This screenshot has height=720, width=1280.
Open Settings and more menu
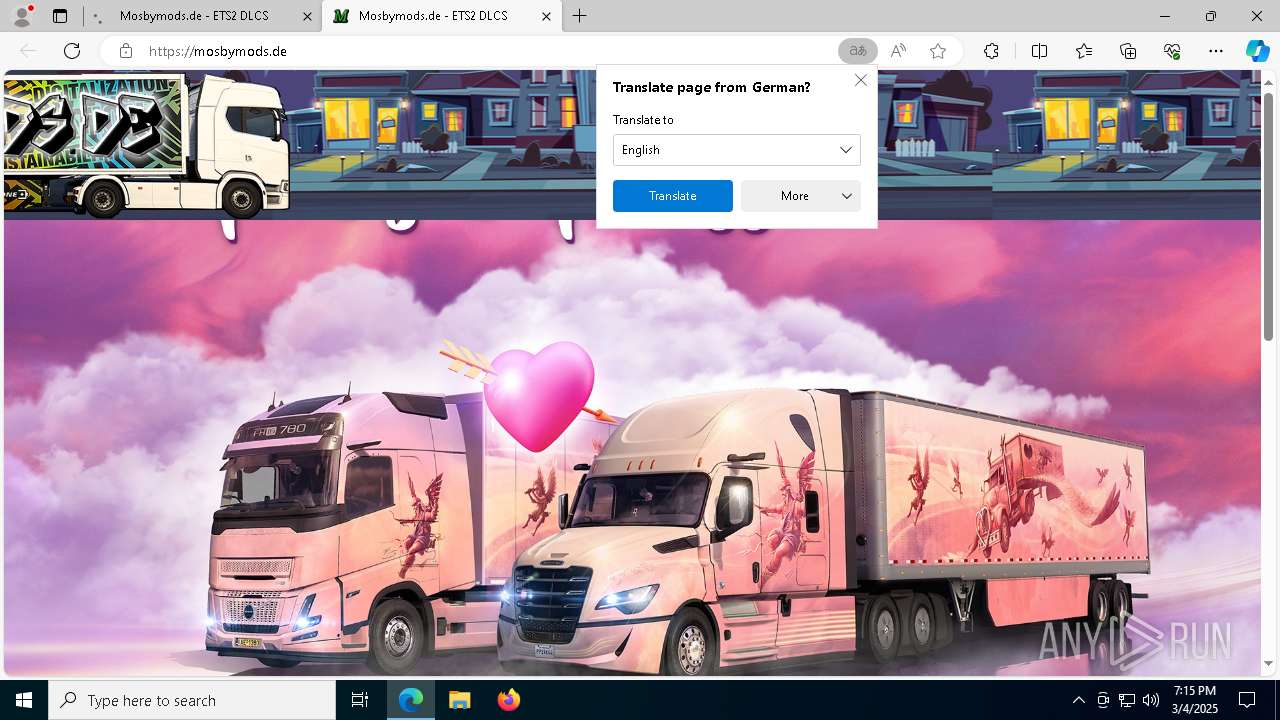(1216, 51)
